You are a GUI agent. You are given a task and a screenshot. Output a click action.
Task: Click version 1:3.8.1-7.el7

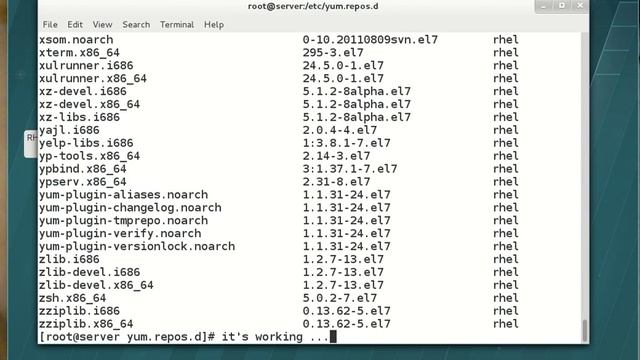[x=347, y=143]
